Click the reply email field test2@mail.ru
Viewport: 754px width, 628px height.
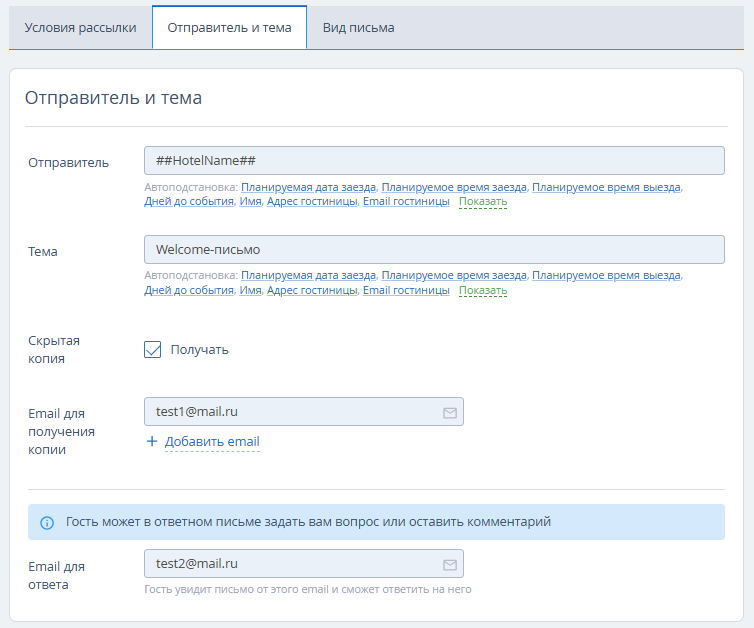[290, 564]
